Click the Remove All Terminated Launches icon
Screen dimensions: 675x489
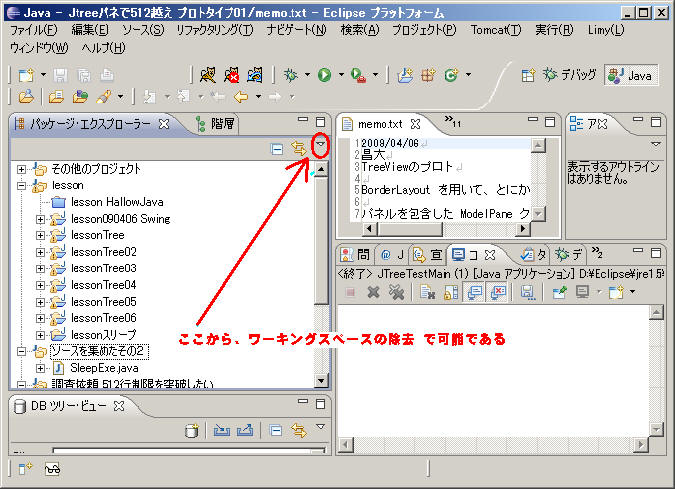click(x=396, y=293)
